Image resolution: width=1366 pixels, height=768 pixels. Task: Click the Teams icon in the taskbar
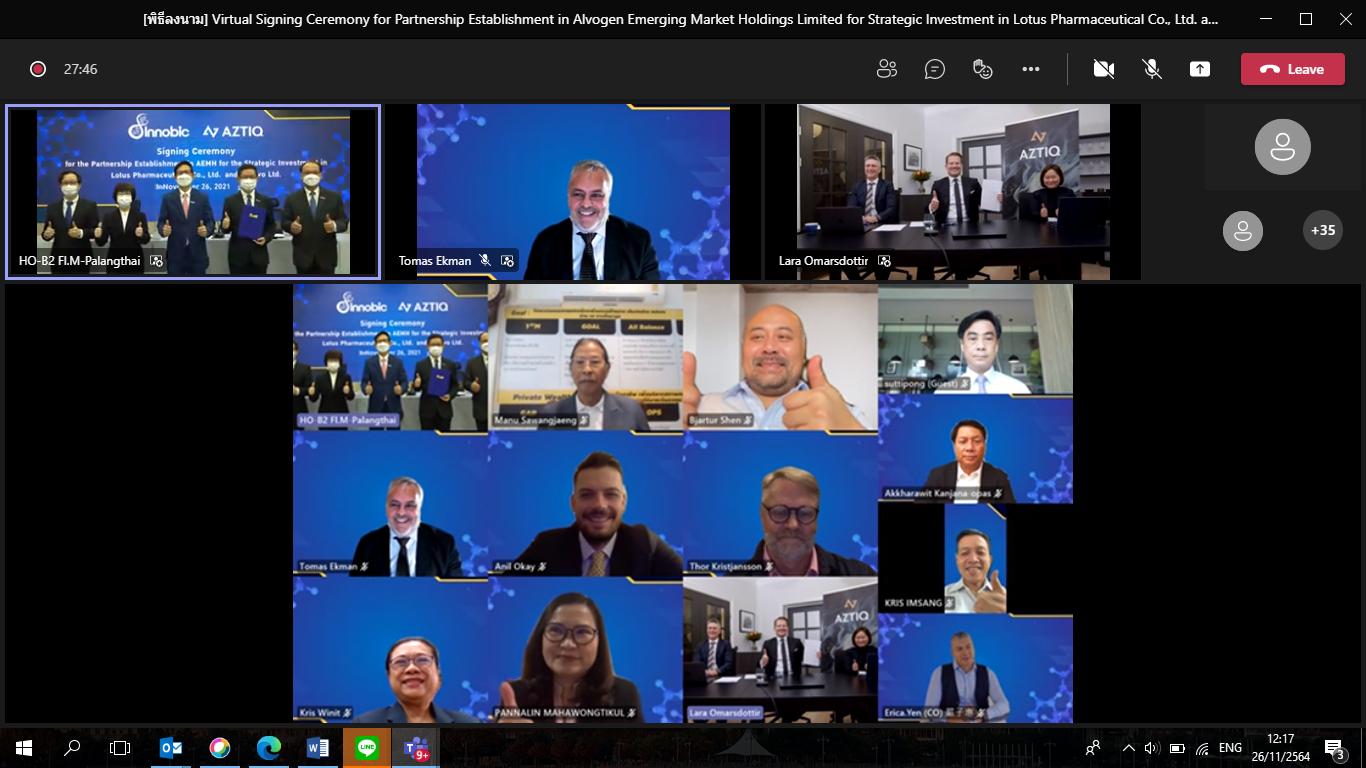(415, 747)
